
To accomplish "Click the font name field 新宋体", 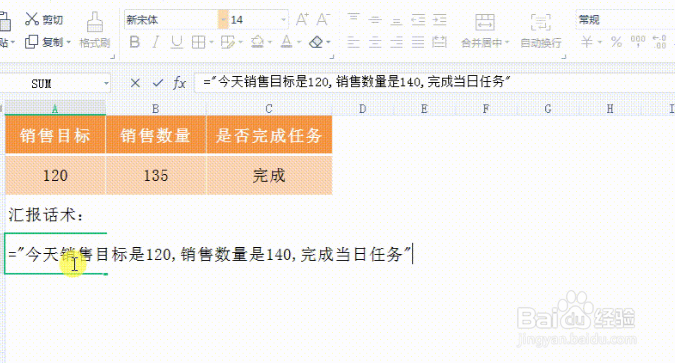I will (x=172, y=20).
